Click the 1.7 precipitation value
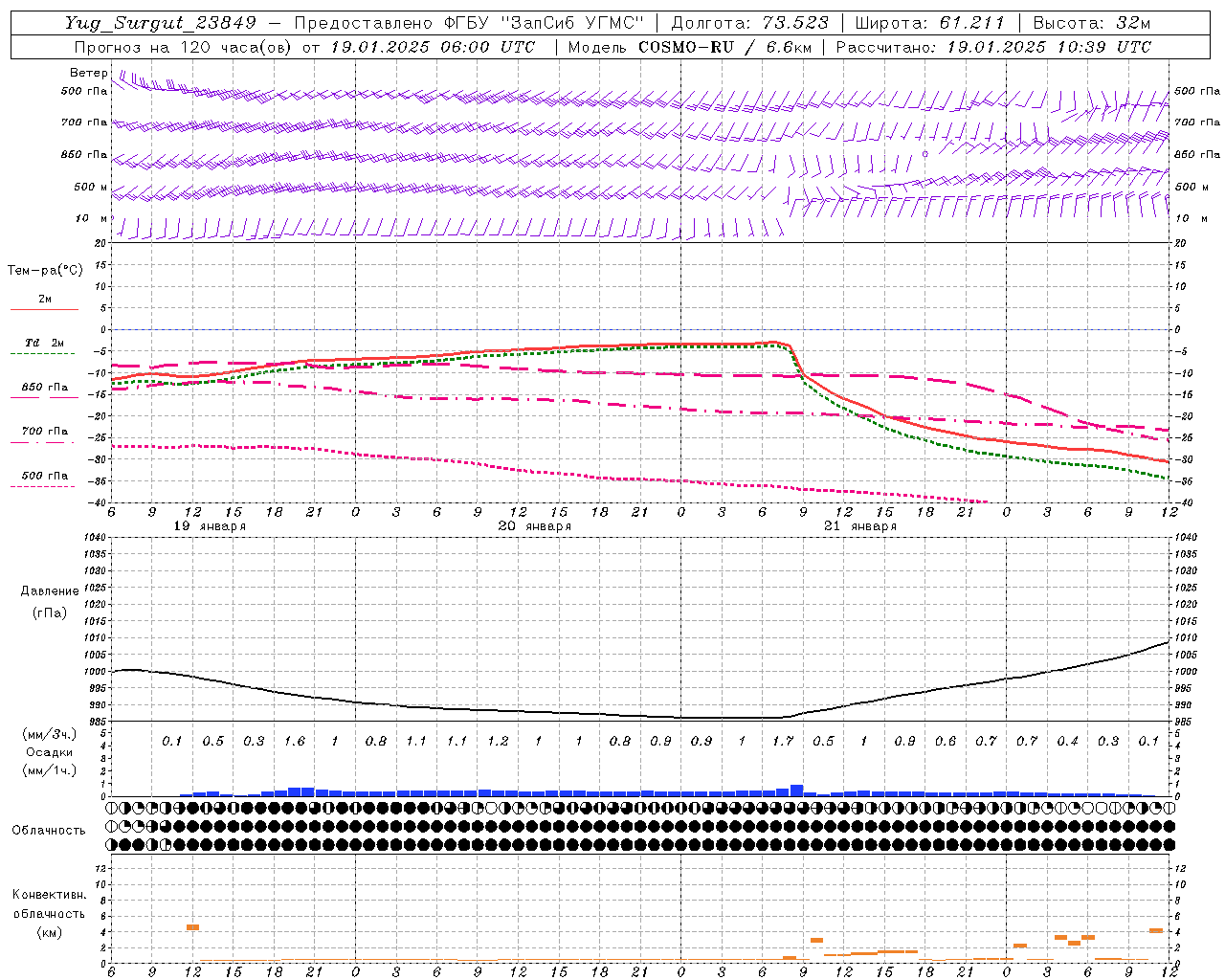Viewport: 1225px width, 980px height. [x=783, y=741]
